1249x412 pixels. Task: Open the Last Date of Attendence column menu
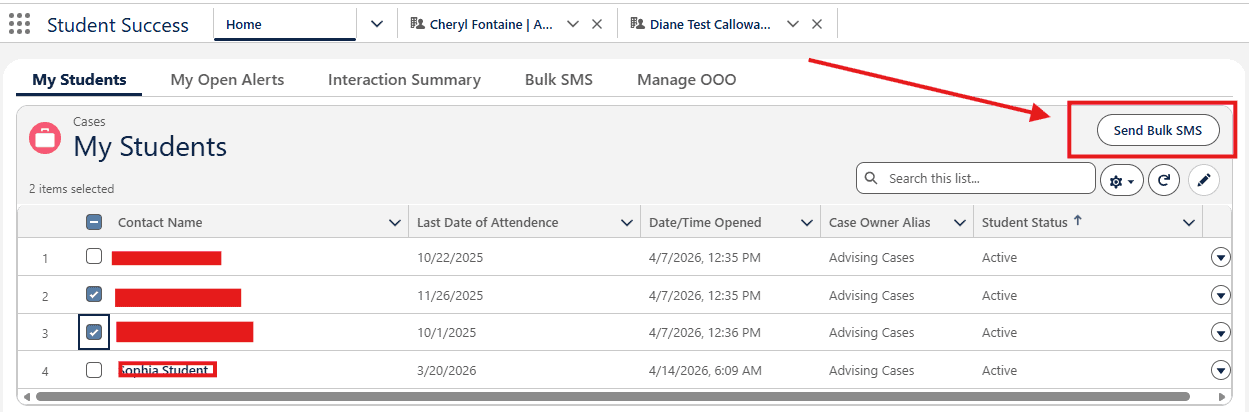(x=627, y=222)
